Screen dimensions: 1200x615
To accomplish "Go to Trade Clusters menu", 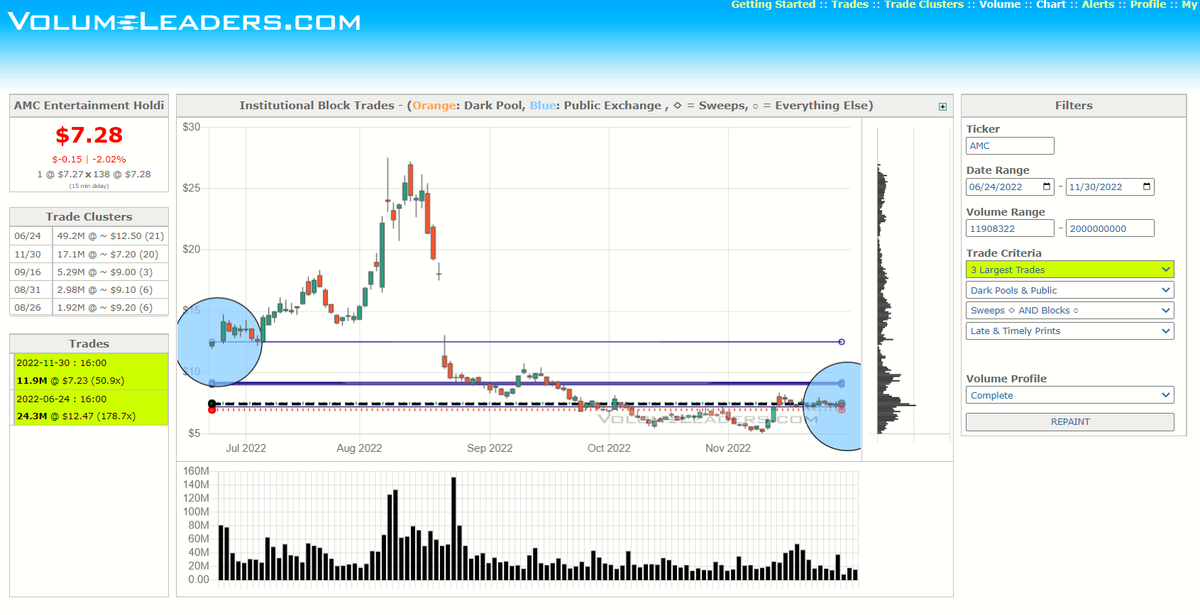I will point(924,5).
